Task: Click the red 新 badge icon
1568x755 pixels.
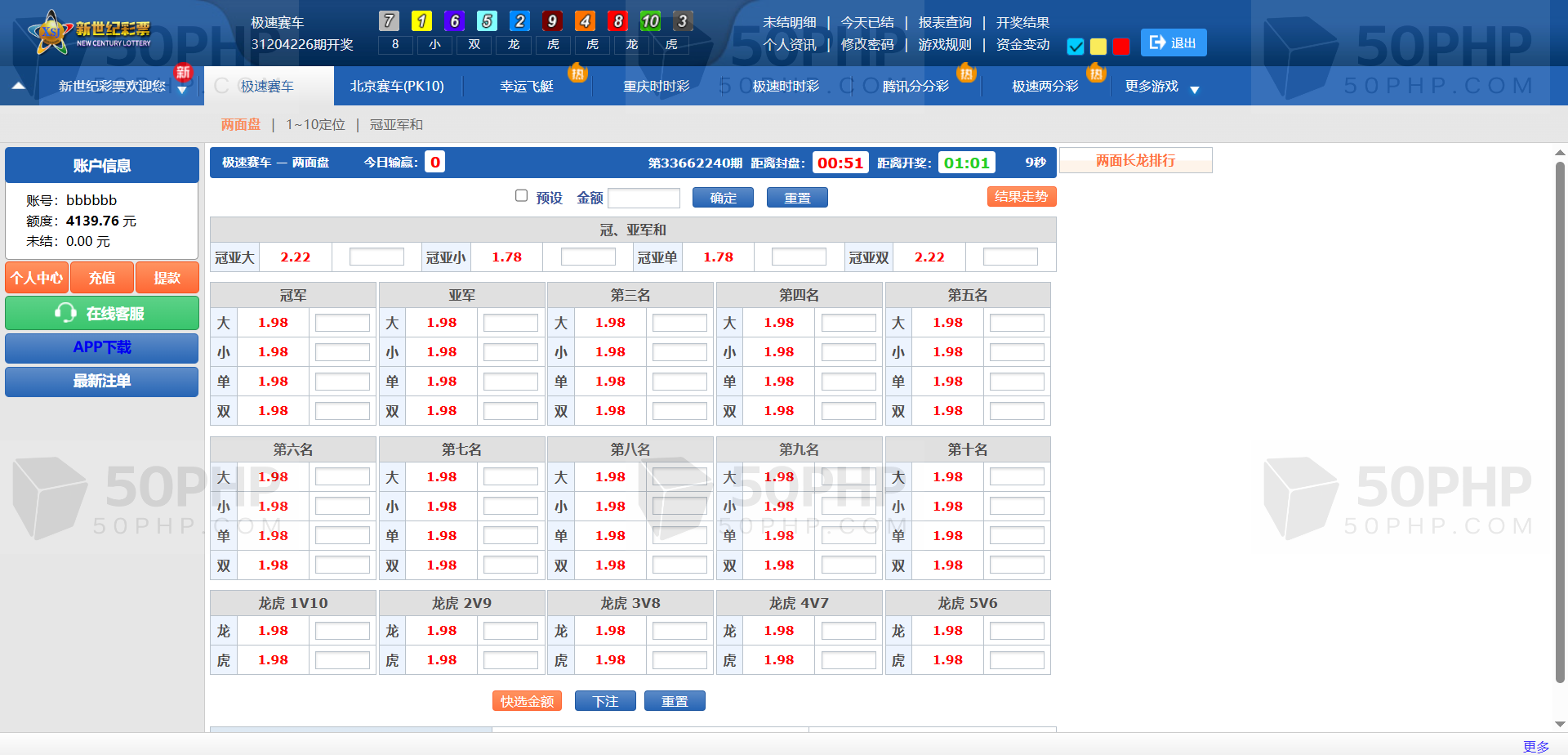Action: (x=183, y=72)
